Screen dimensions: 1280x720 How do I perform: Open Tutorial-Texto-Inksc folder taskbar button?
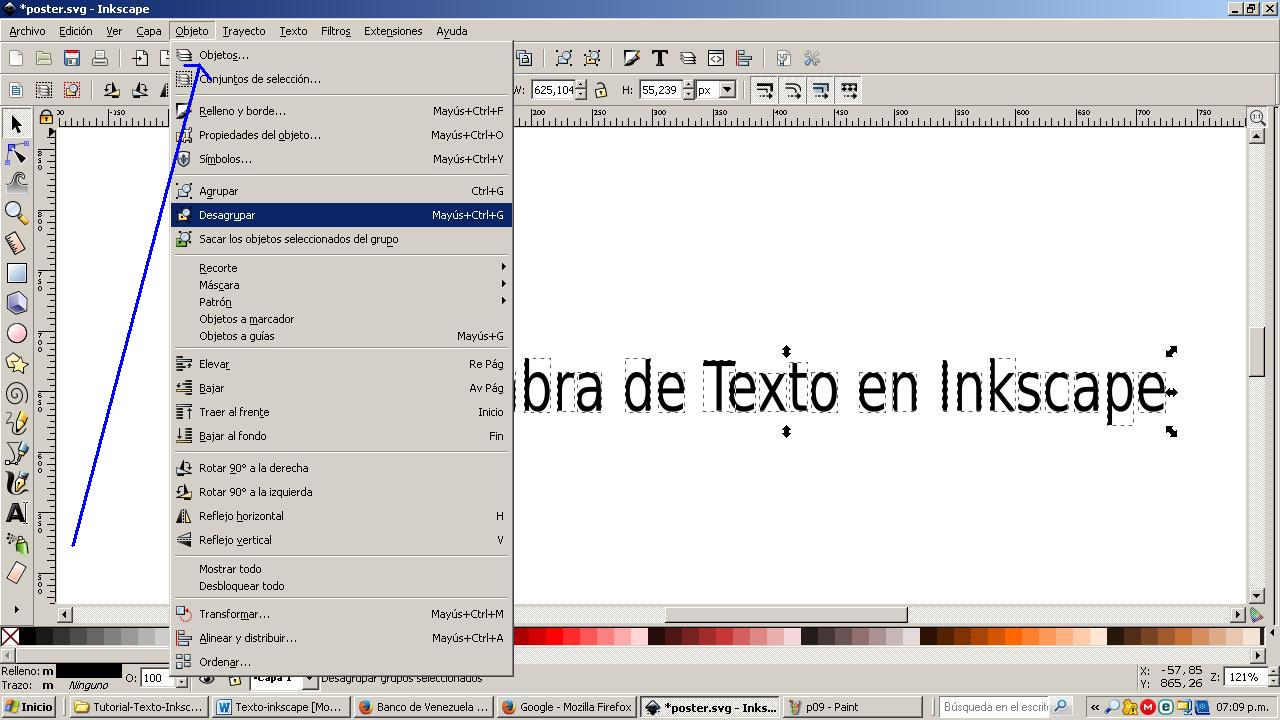click(x=139, y=707)
